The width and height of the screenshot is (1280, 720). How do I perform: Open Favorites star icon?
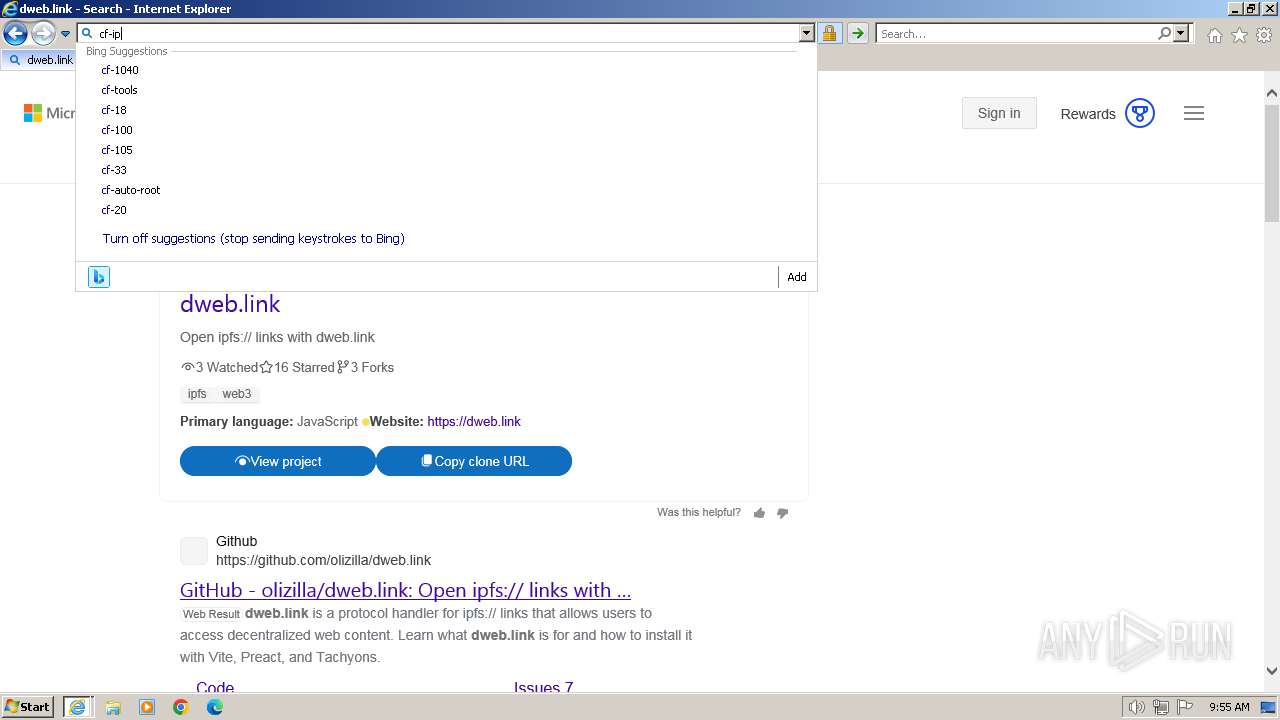(1239, 35)
